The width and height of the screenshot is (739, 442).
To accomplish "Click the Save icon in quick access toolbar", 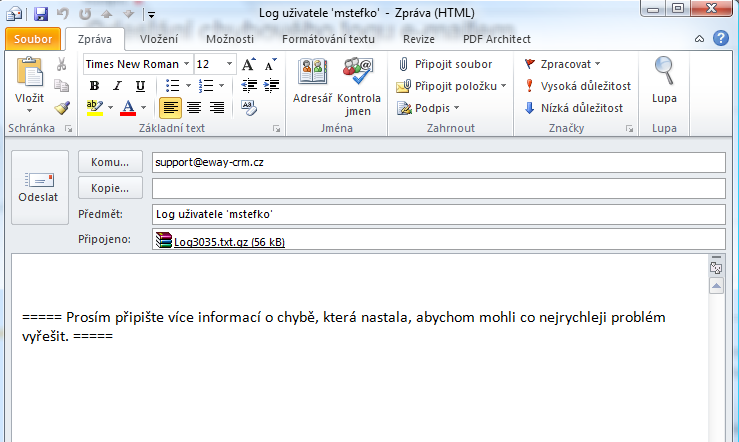I will pos(41,14).
